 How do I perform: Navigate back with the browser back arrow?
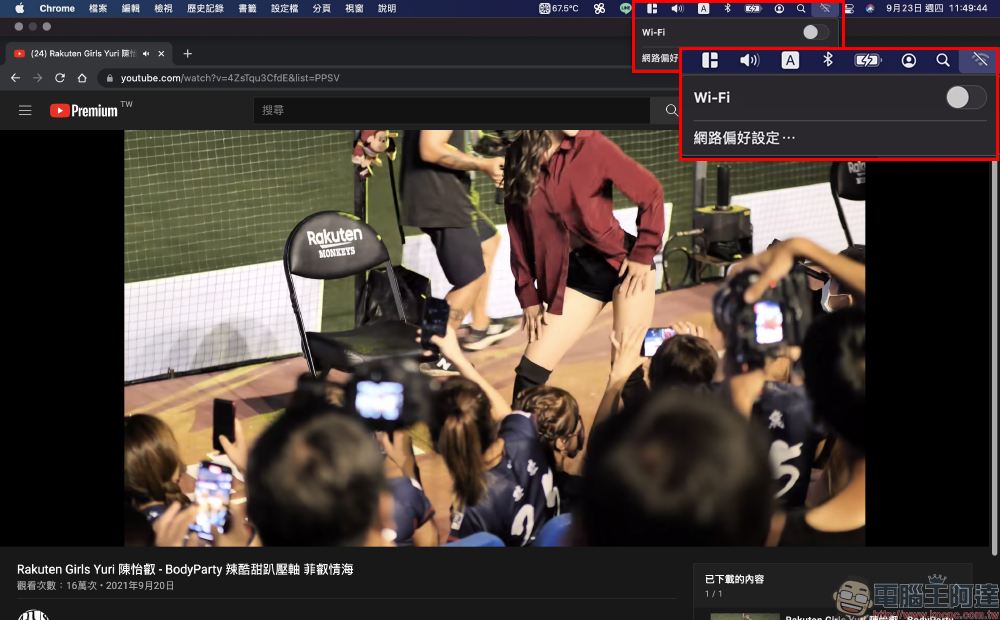[x=15, y=78]
